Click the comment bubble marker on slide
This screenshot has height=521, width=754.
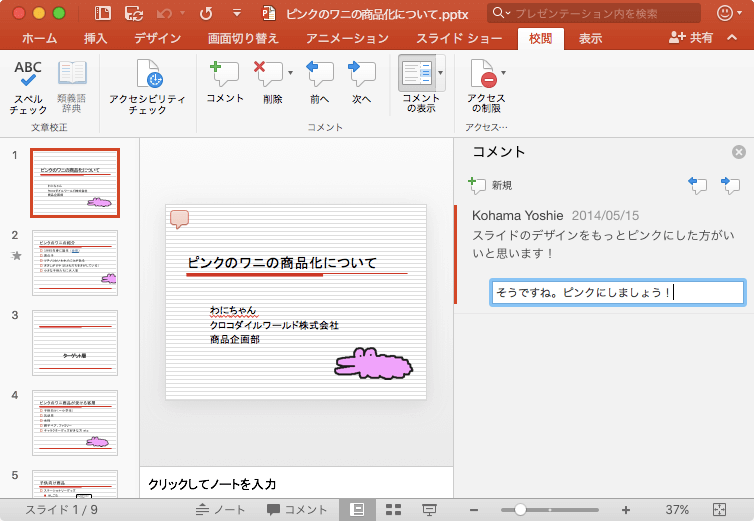point(179,219)
